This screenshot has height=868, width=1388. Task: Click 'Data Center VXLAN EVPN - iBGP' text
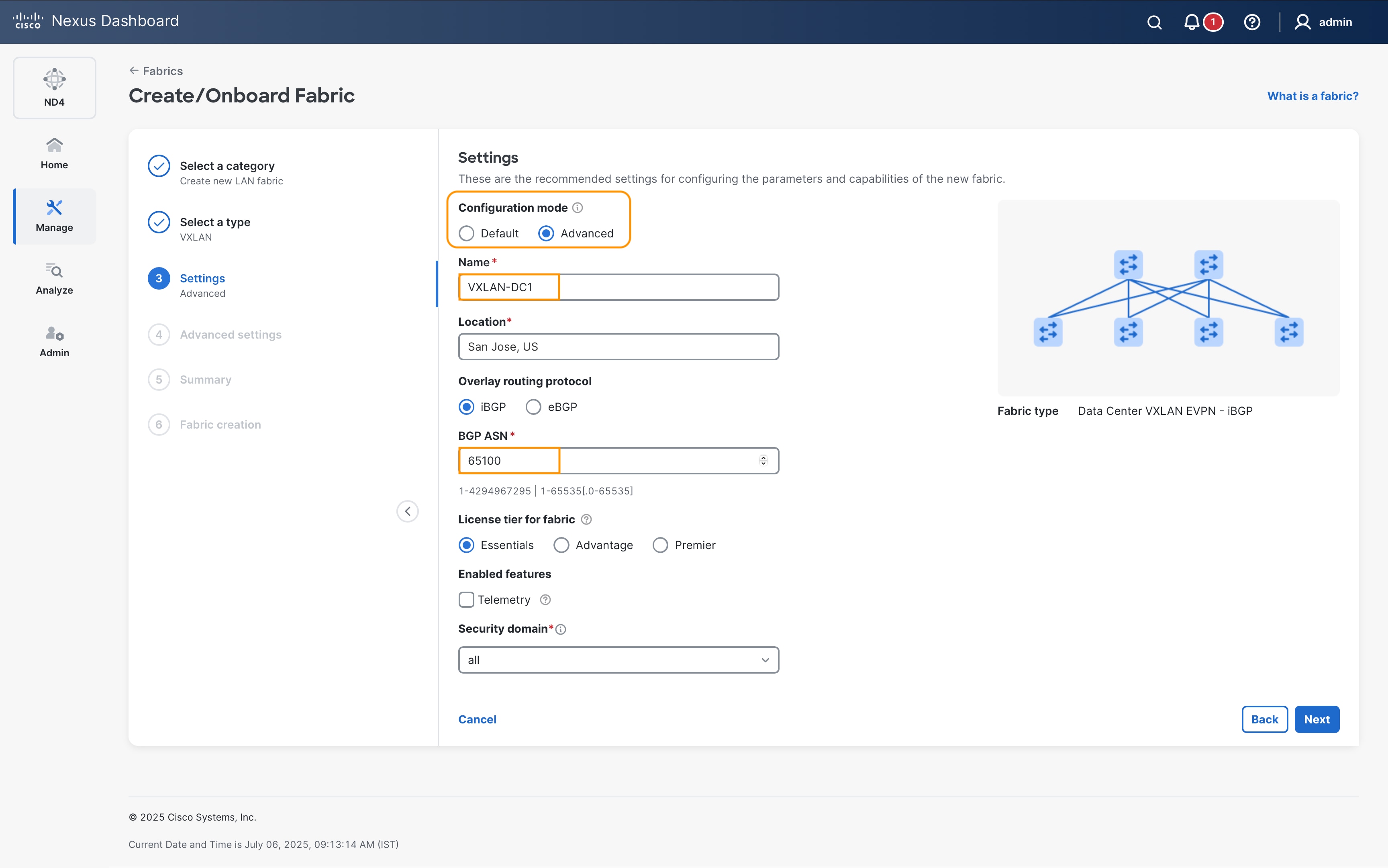click(1165, 411)
